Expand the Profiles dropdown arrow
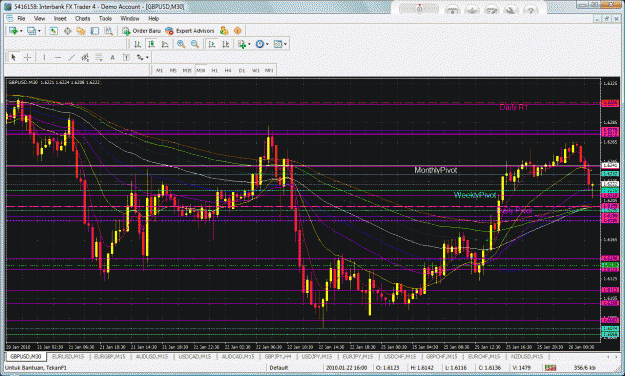 click(39, 31)
